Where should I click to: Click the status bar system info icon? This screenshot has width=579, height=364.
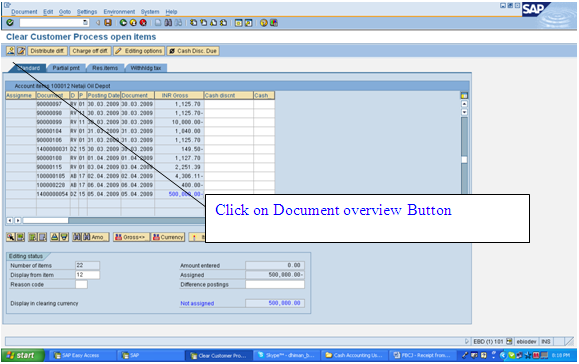pyautogui.click(x=509, y=341)
